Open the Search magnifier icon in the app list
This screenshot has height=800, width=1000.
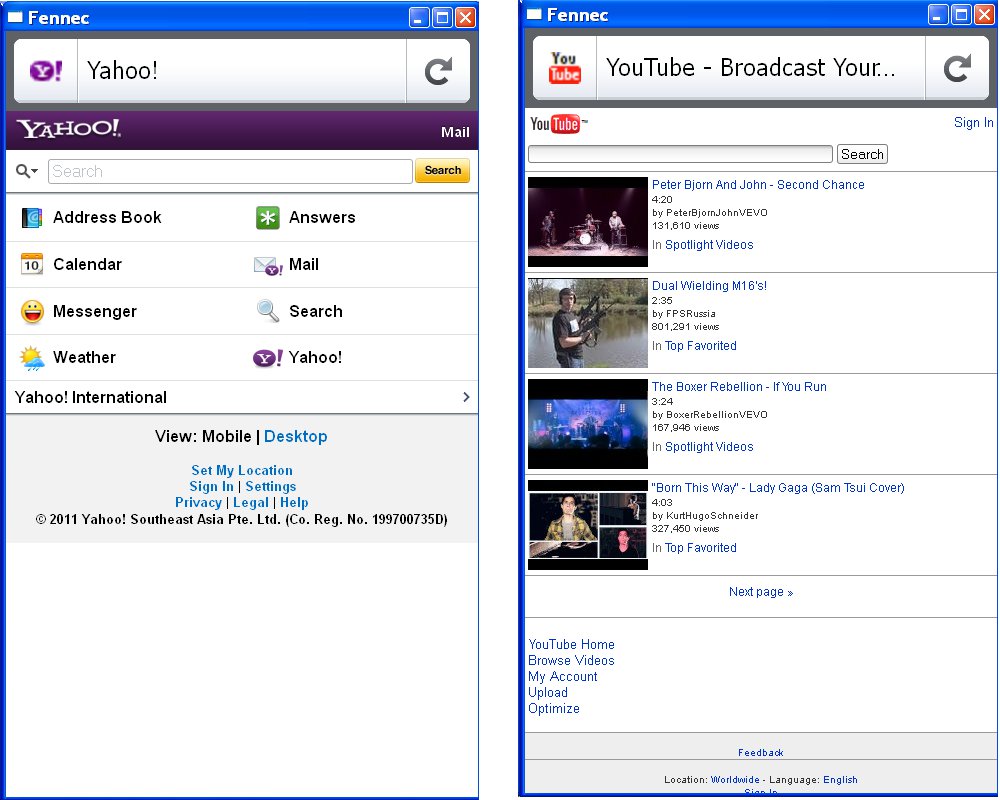(268, 311)
